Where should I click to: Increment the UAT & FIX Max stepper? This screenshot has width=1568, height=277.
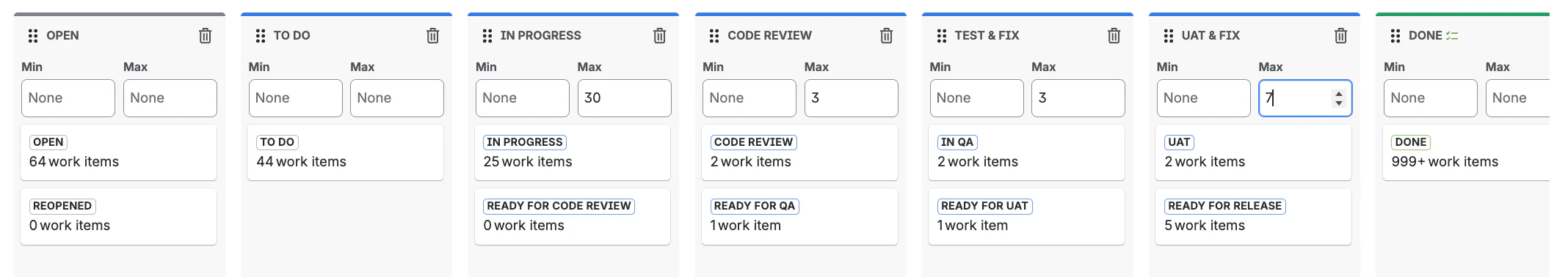point(1339,93)
